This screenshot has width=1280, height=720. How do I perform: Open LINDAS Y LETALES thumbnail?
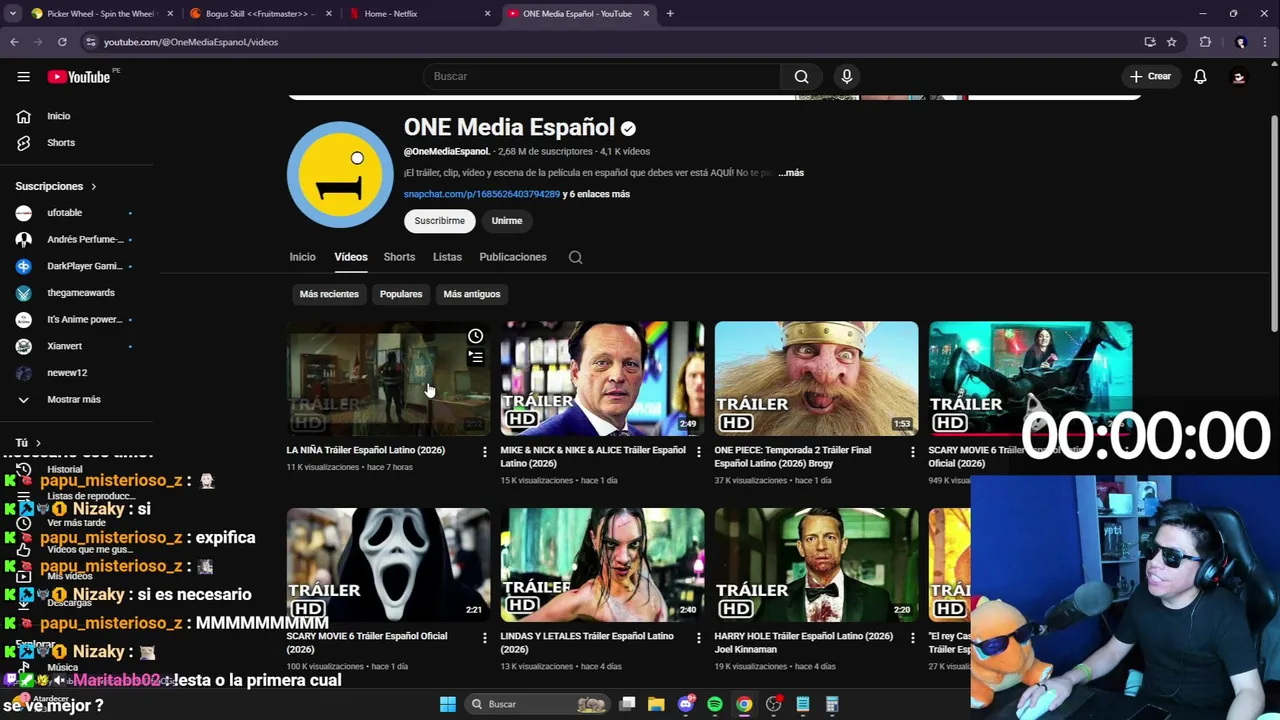(x=602, y=564)
